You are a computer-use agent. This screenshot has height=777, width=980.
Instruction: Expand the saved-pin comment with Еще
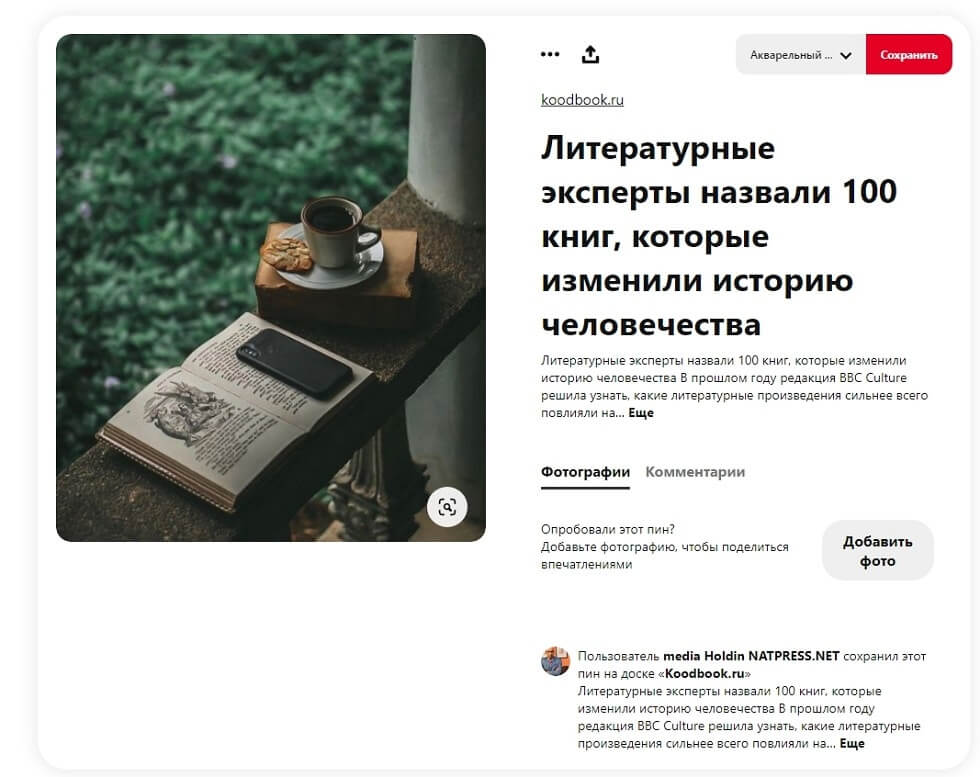pyautogui.click(x=852, y=743)
